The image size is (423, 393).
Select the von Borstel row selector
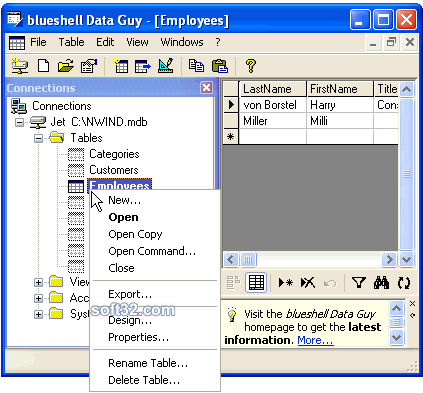[231, 105]
